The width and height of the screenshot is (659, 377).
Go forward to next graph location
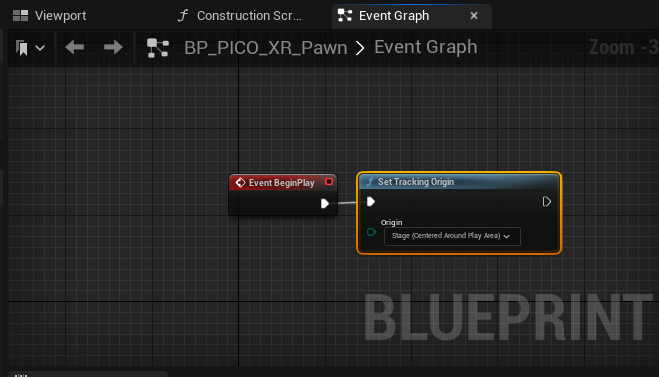(113, 47)
